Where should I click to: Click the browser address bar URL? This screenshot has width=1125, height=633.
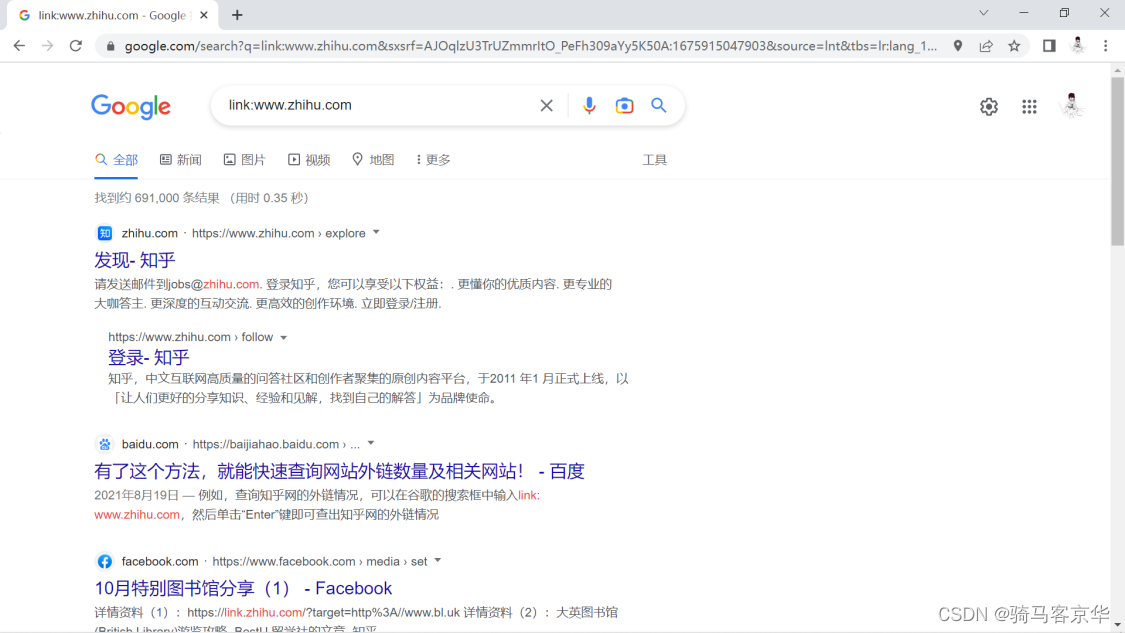pos(531,46)
